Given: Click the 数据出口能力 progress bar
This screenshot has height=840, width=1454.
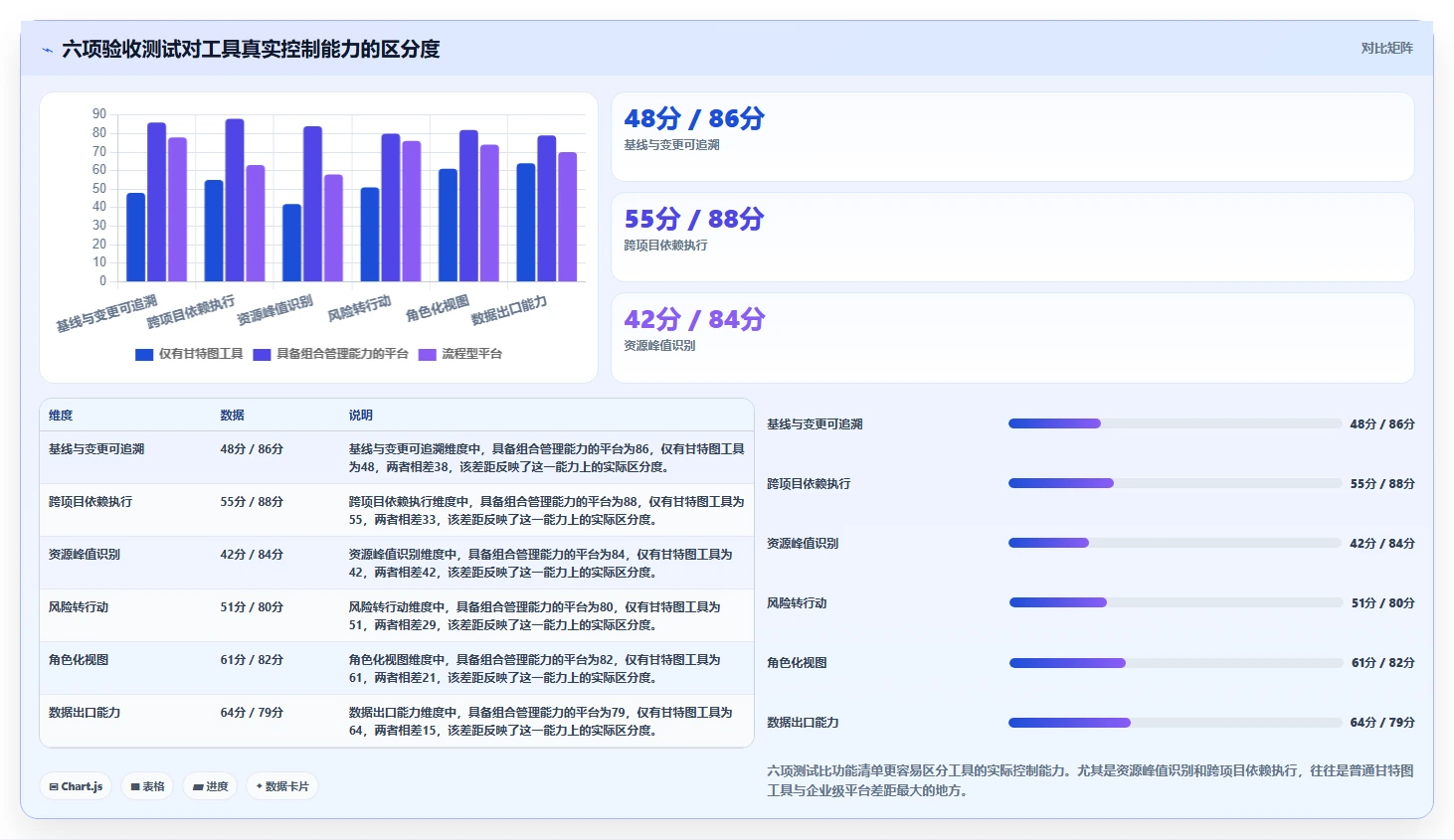Looking at the screenshot, I should pyautogui.click(x=1175, y=723).
